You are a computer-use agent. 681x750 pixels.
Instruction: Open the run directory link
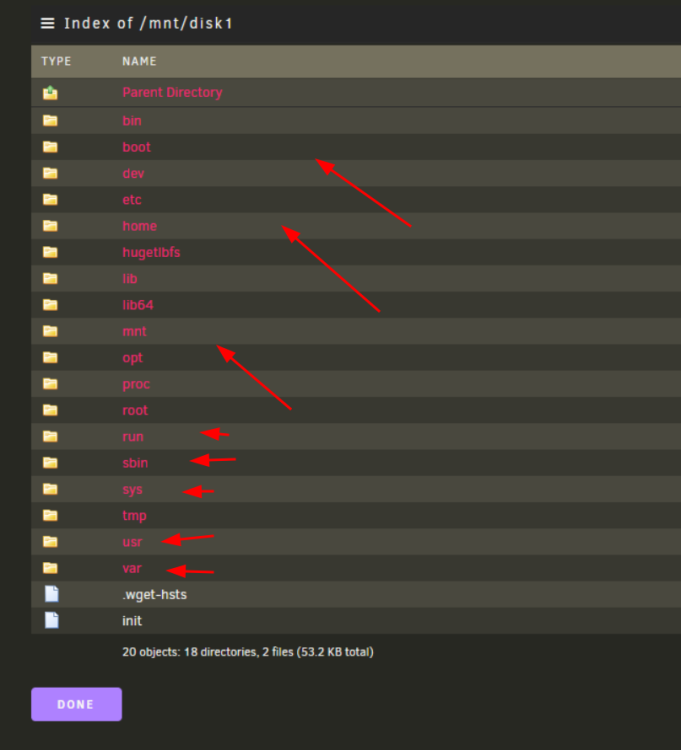click(133, 436)
